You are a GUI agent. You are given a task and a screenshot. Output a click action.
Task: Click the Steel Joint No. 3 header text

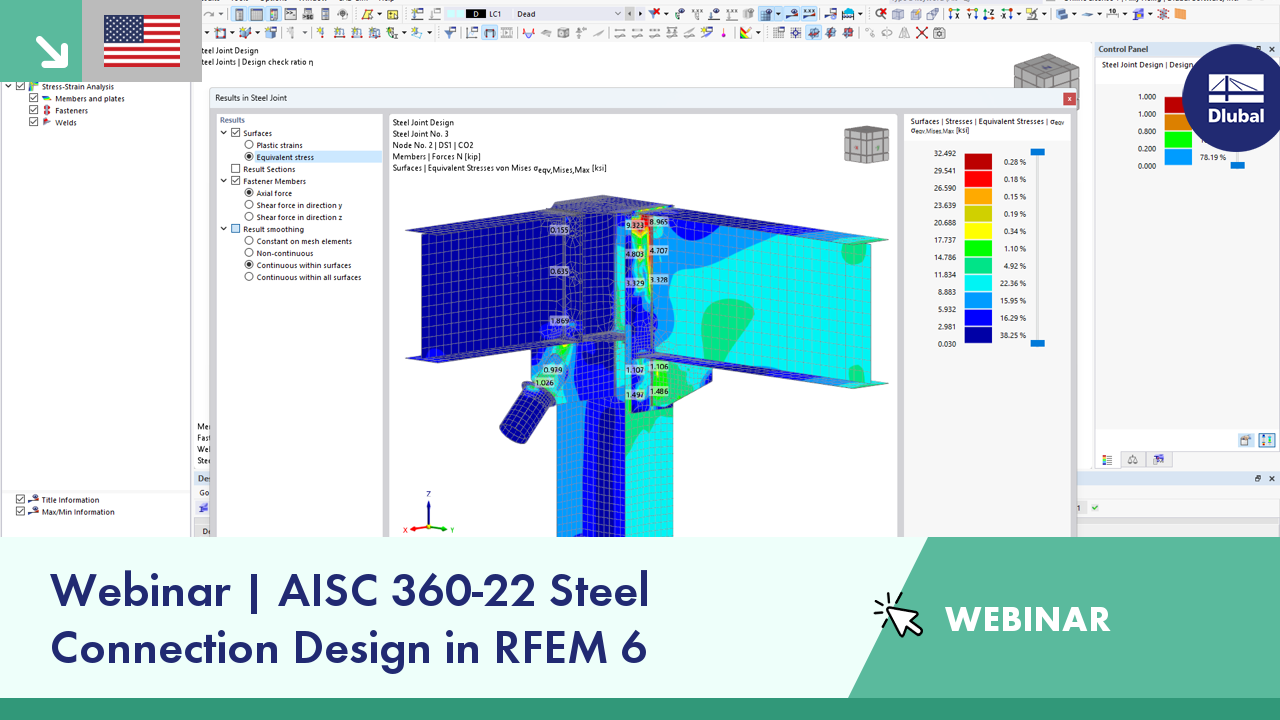420,134
